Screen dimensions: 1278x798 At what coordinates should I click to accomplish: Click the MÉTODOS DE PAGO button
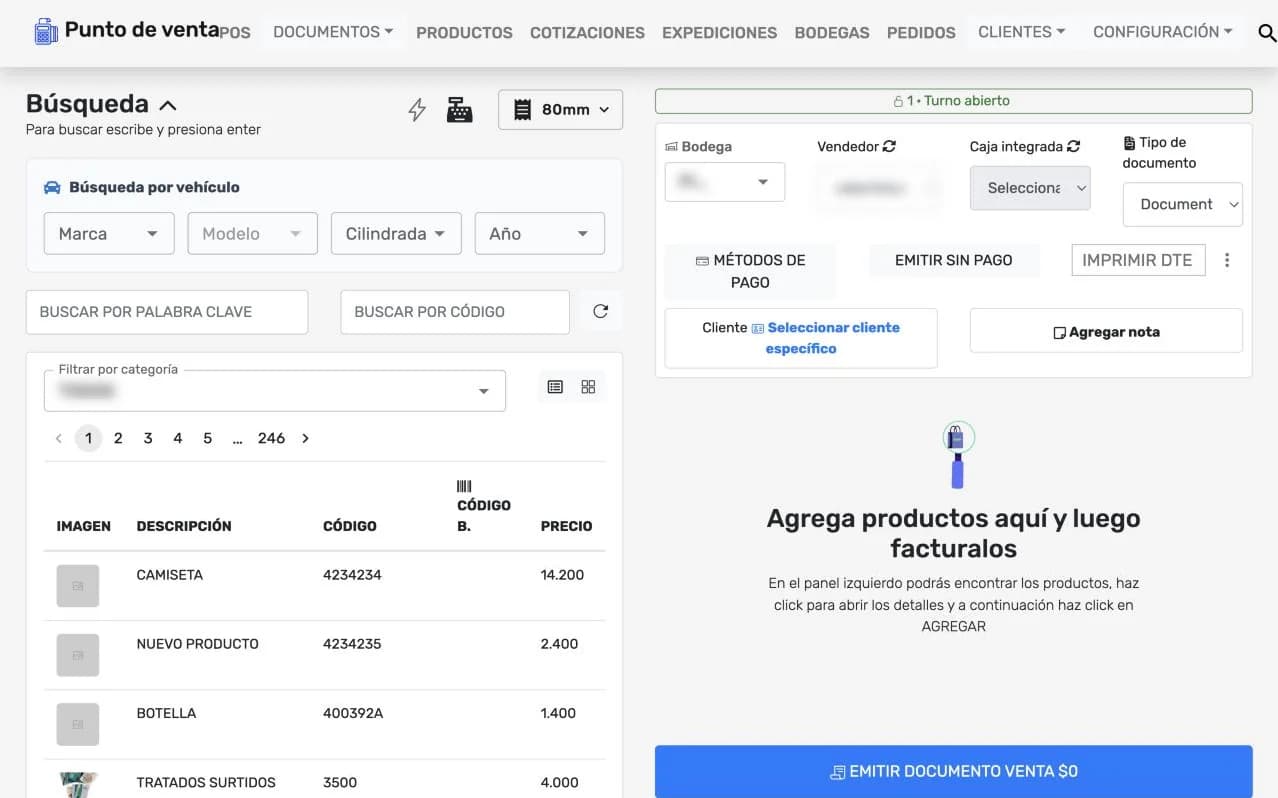[x=750, y=271]
